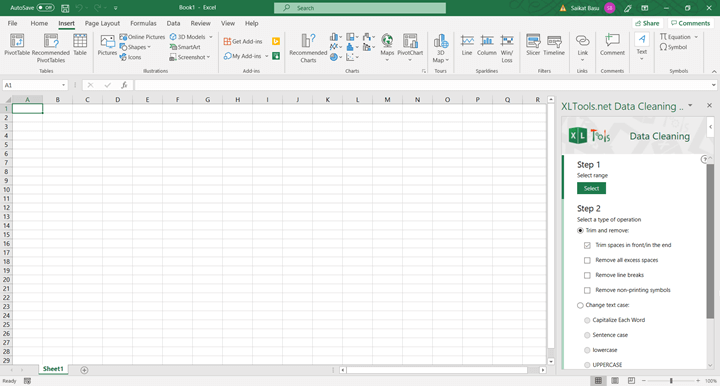This screenshot has height=386, width=720.
Task: Switch to Page Break Preview in status bar
Action: [631, 380]
